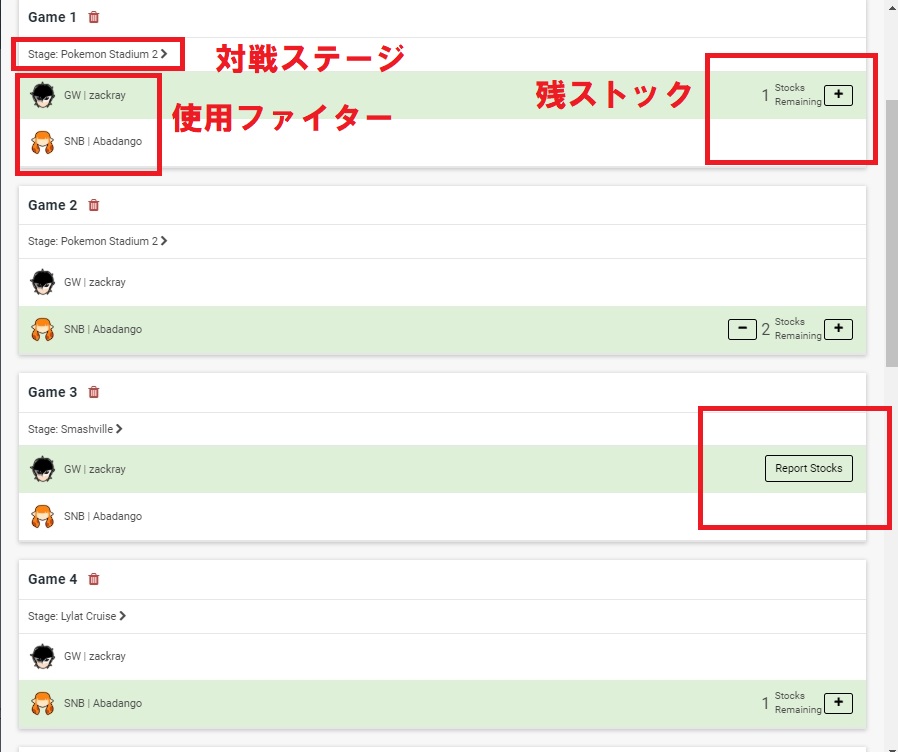Change Game 4 stage from Lylat Cruise
The image size is (898, 752).
[77, 616]
